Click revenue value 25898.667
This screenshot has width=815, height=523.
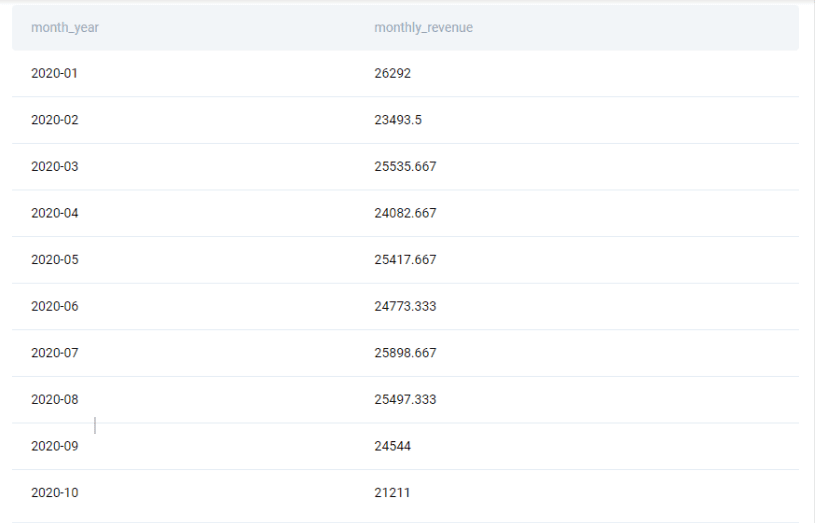pyautogui.click(x=405, y=353)
